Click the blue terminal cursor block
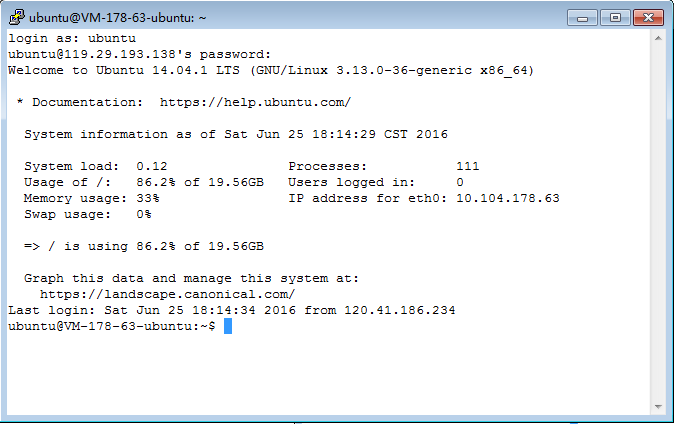674x424 pixels. pos(228,326)
